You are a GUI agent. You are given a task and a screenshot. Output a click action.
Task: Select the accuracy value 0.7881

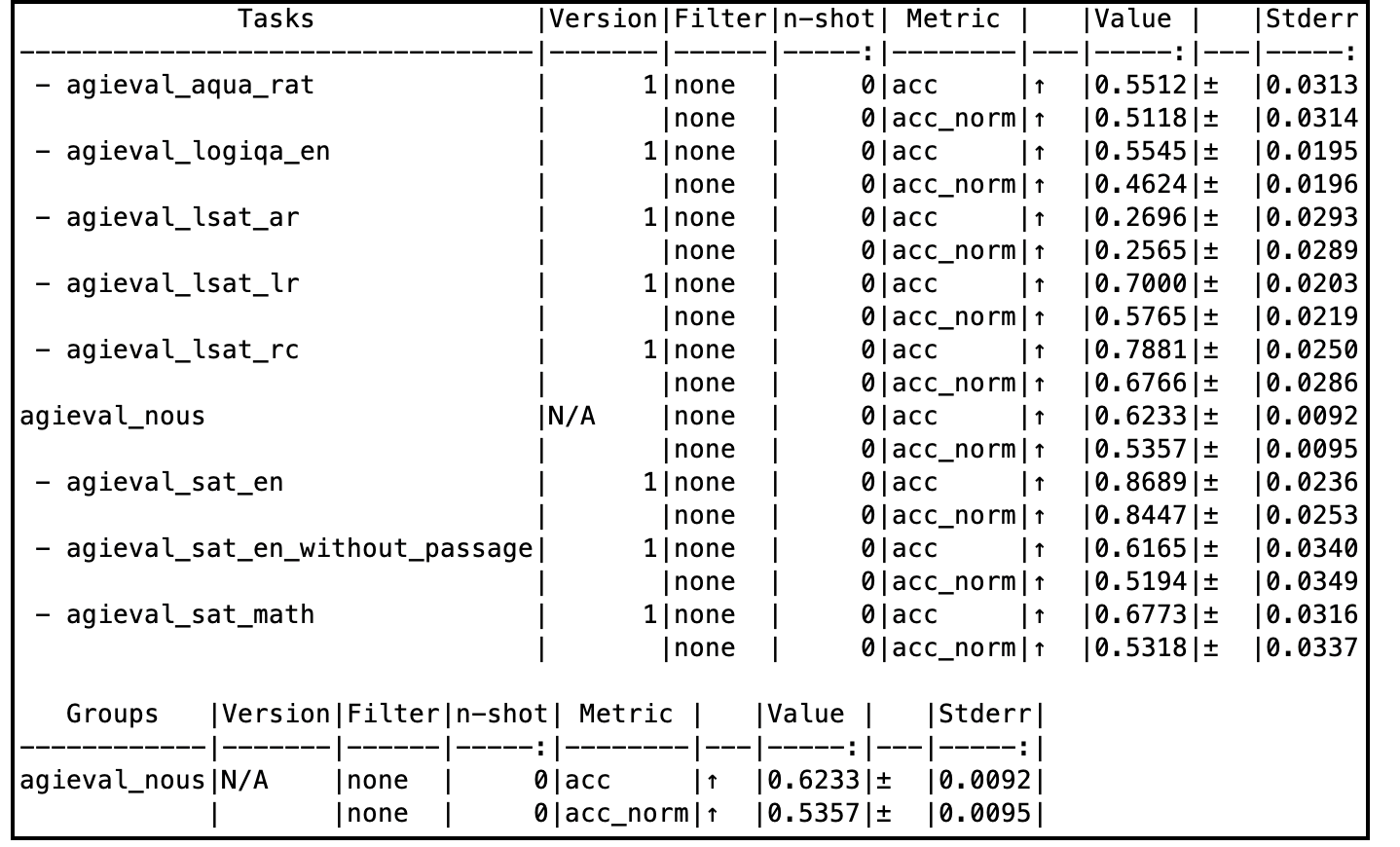(1141, 350)
